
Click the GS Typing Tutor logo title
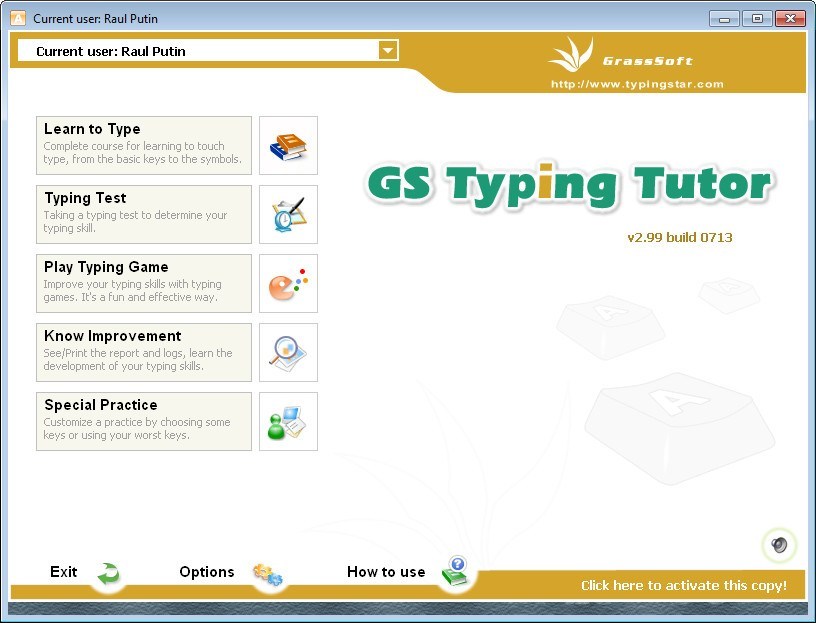(570, 185)
